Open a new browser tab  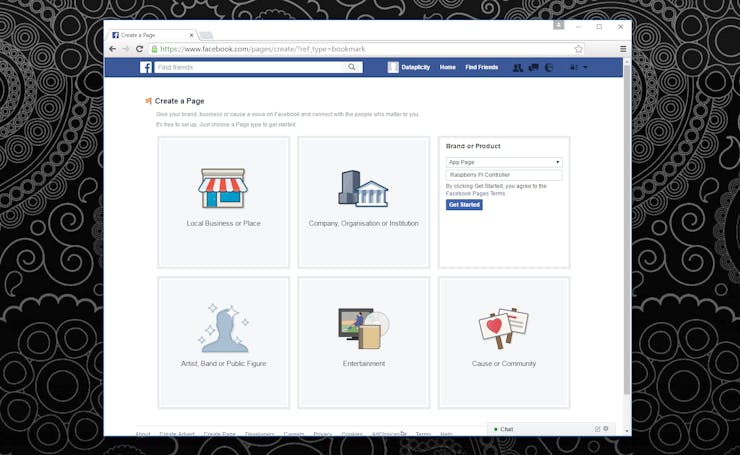click(x=206, y=35)
